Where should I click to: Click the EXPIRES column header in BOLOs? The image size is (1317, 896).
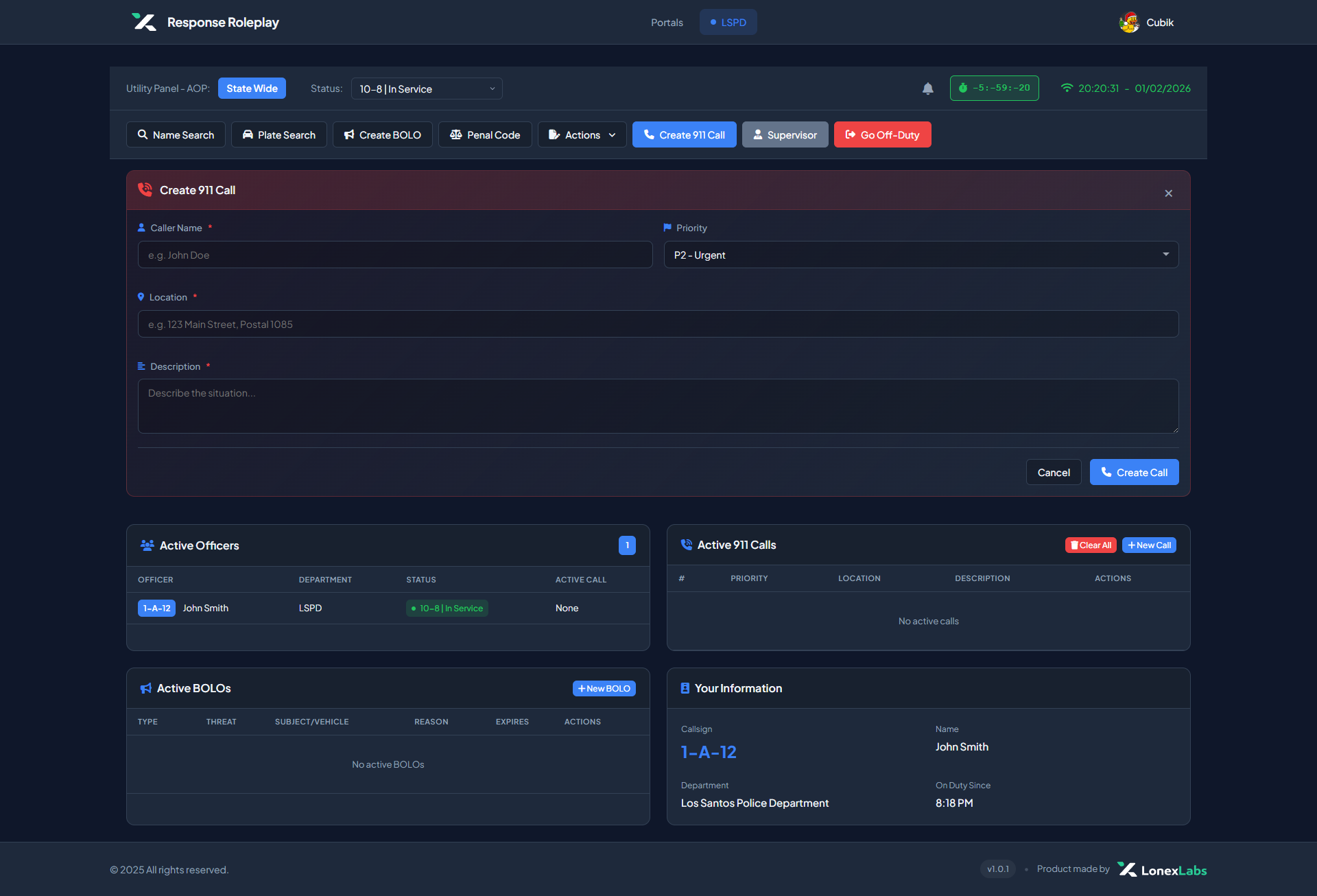pos(512,722)
